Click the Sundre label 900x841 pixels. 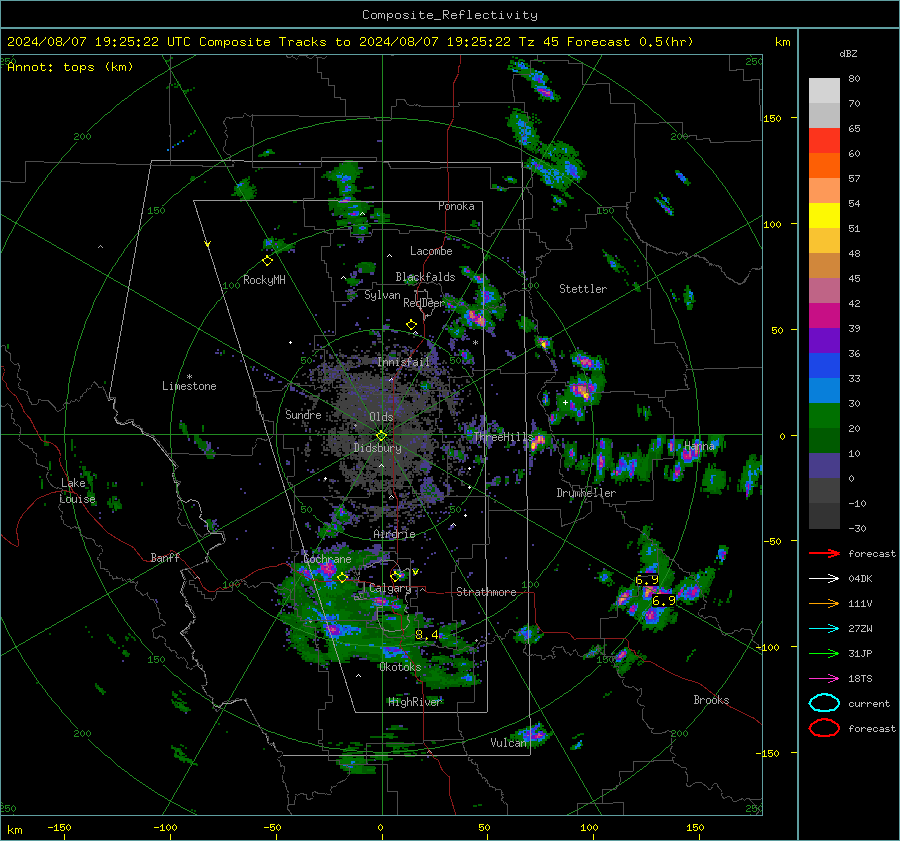(303, 414)
